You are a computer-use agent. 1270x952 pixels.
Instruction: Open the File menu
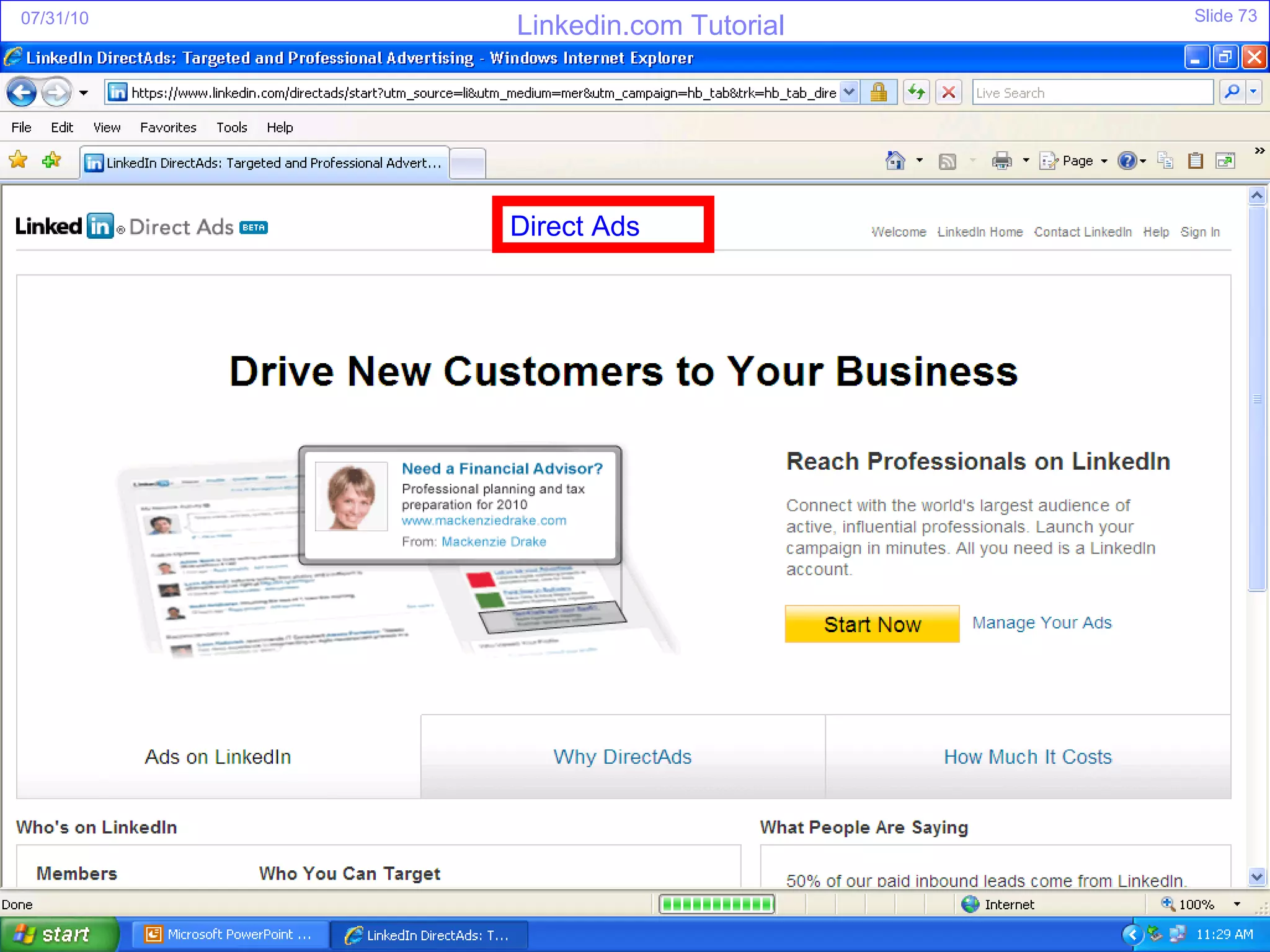tap(21, 128)
